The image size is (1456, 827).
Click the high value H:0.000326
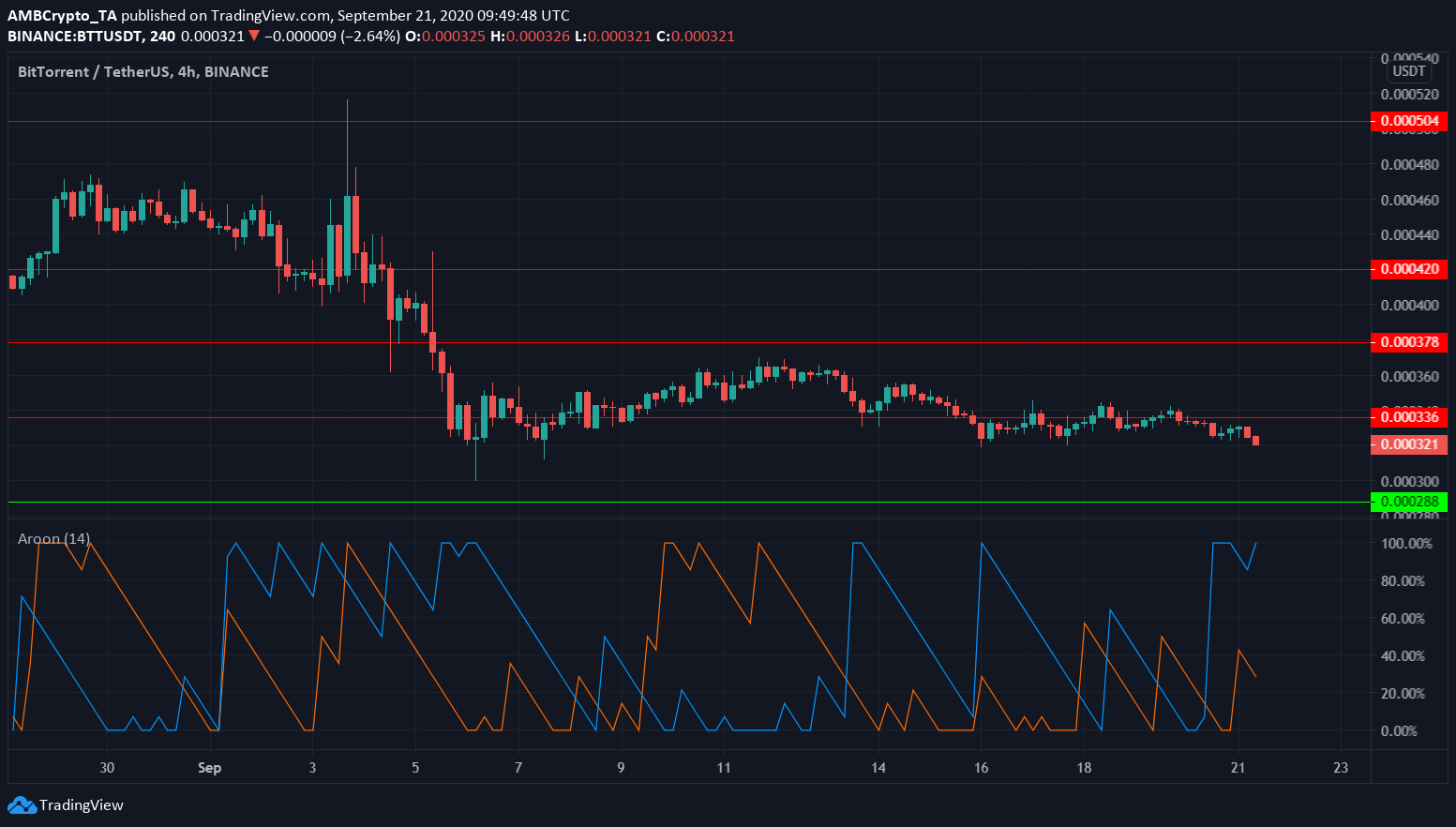(531, 37)
